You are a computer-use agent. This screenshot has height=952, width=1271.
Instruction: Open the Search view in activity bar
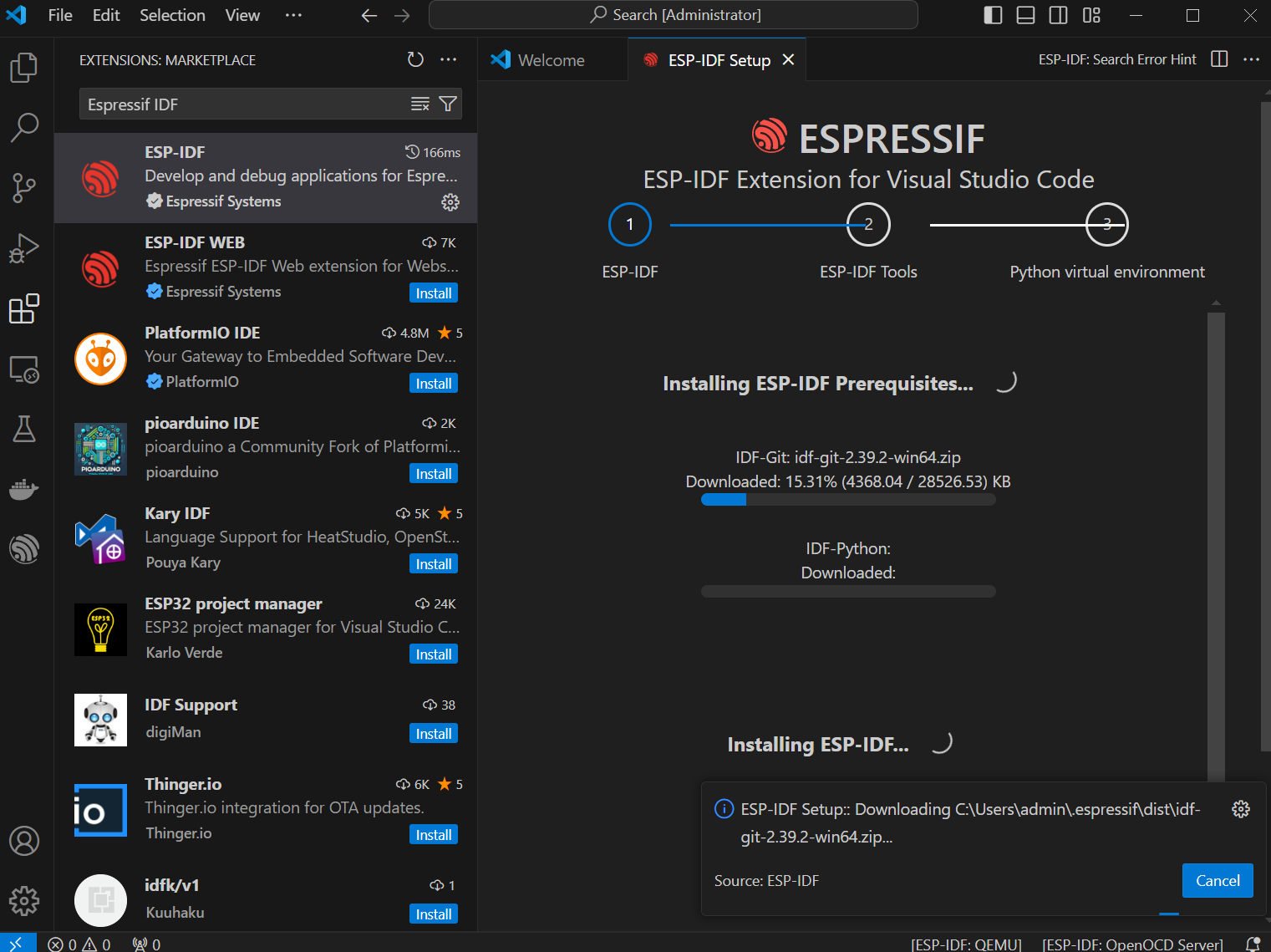(x=24, y=127)
